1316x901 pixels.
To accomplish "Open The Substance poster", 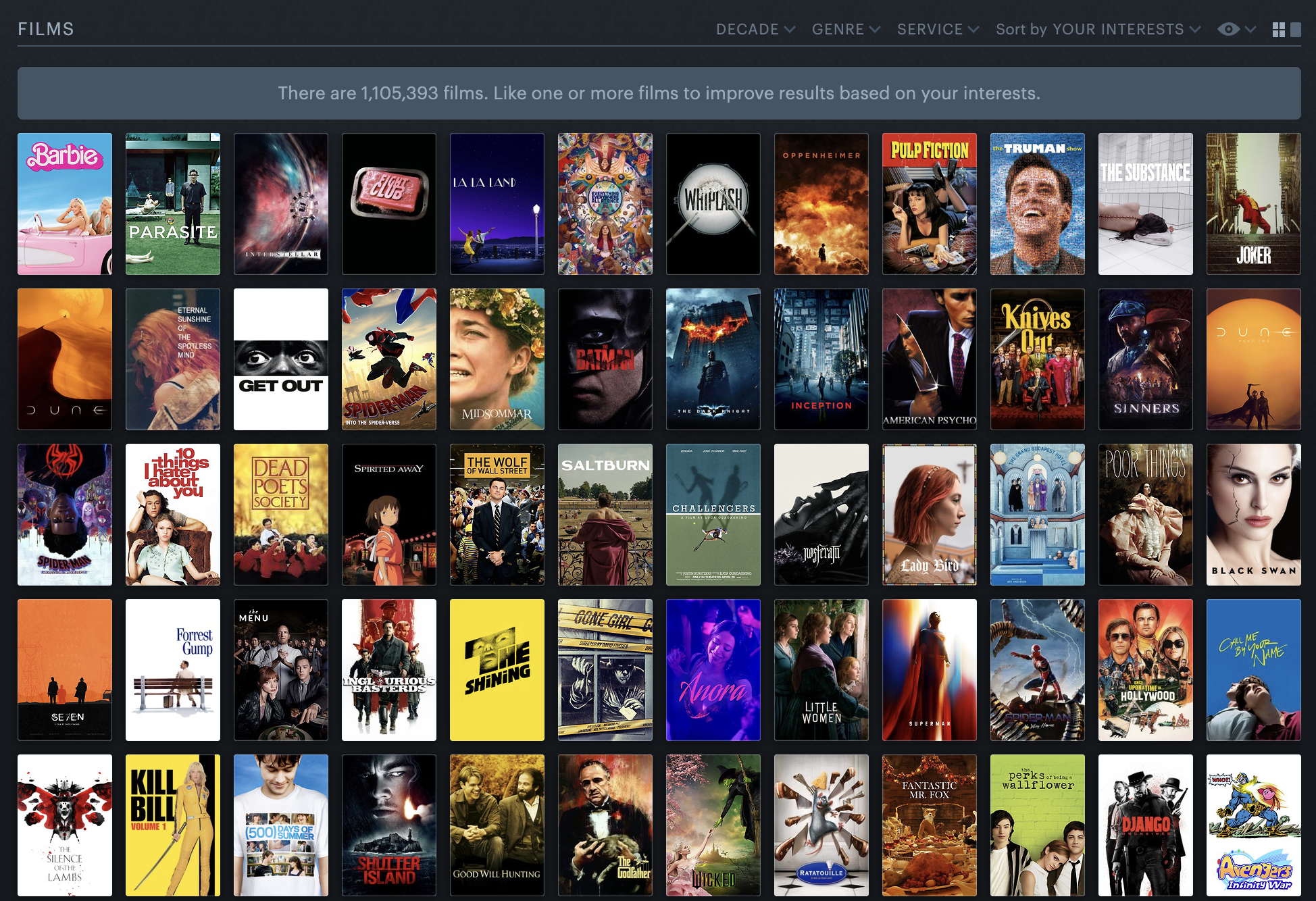I will [1146, 204].
